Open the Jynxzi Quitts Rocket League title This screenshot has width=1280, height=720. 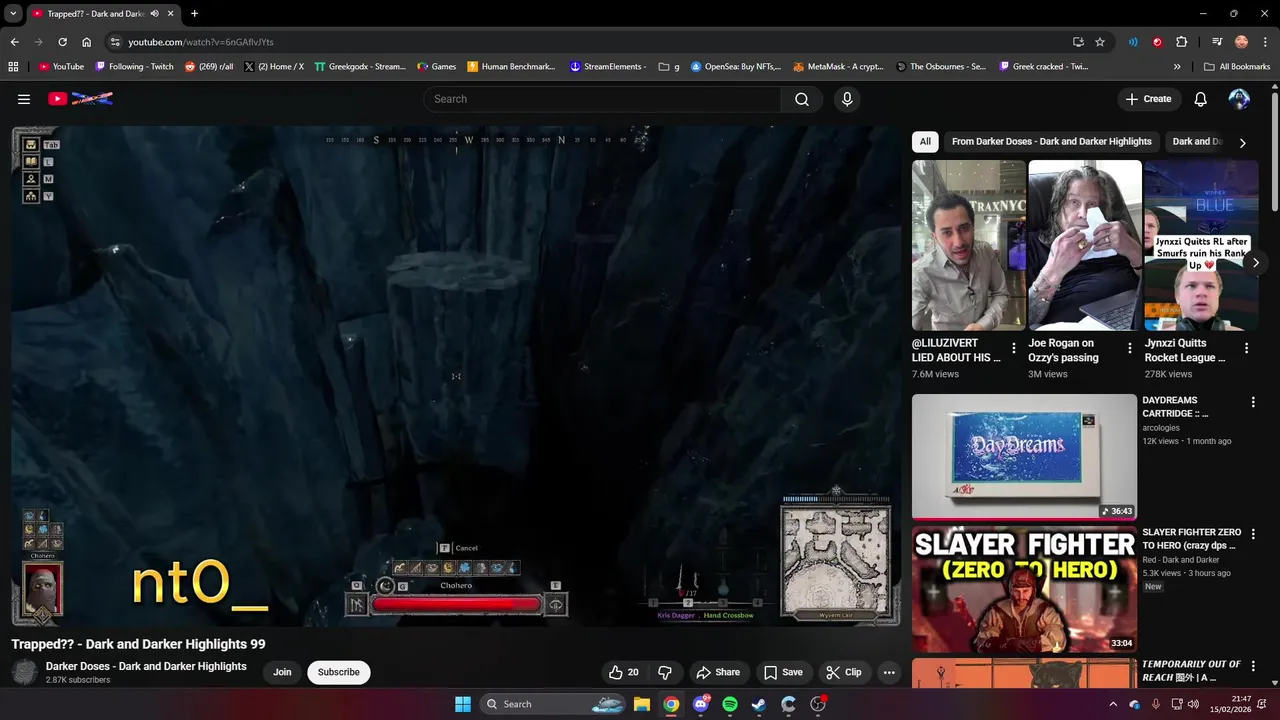1185,350
